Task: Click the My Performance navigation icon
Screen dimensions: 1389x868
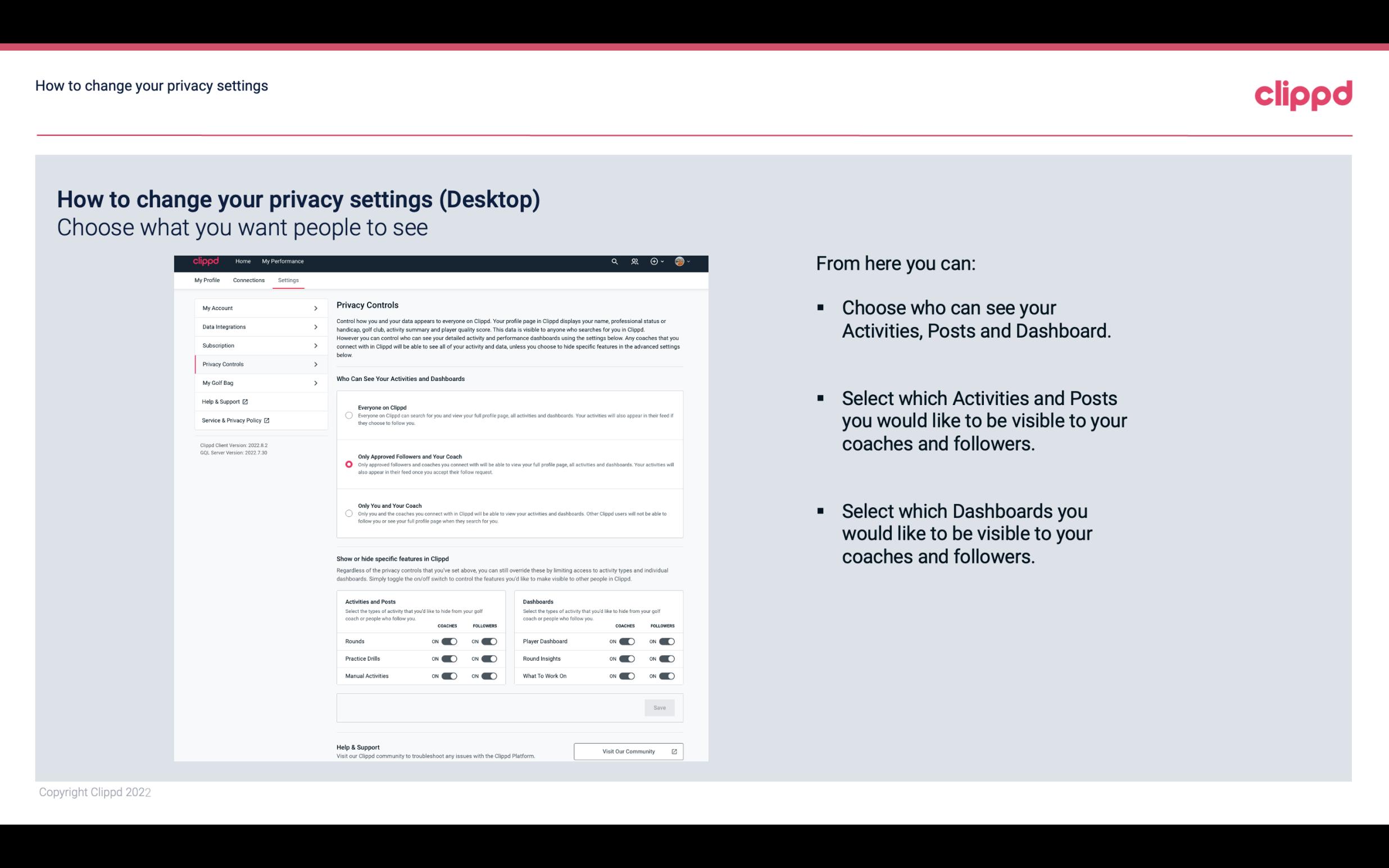Action: [283, 262]
